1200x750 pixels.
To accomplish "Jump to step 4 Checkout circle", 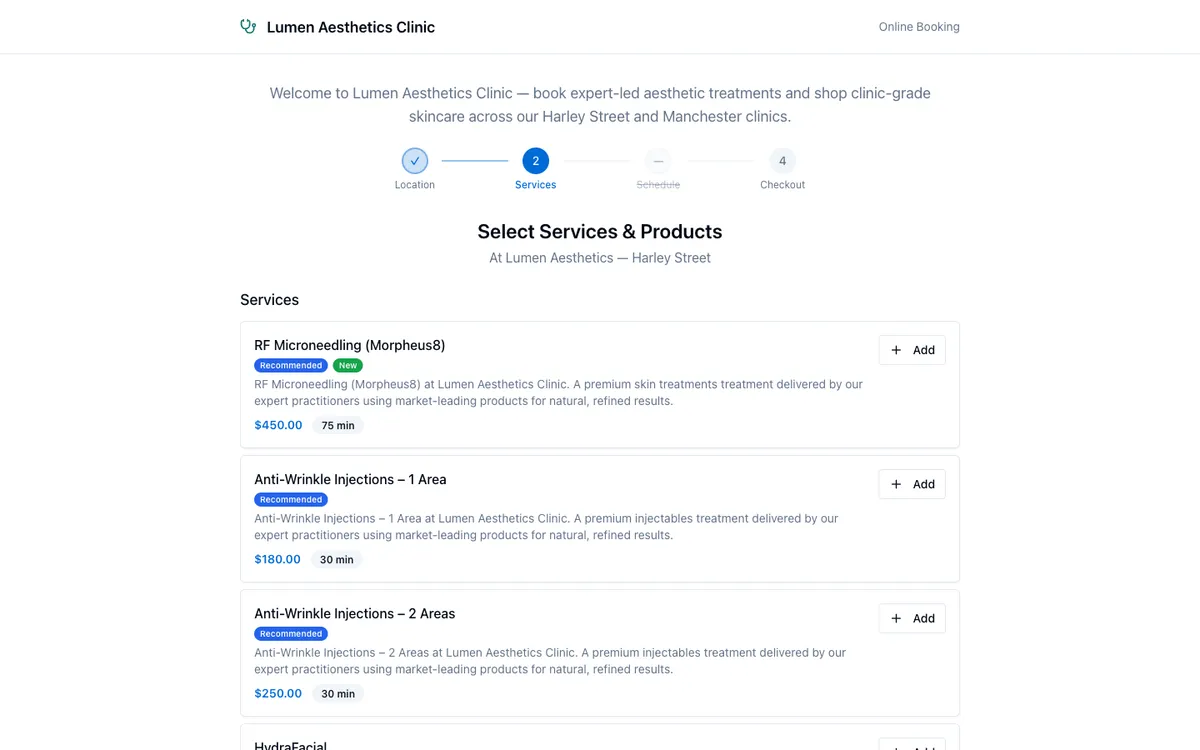I will click(x=782, y=161).
